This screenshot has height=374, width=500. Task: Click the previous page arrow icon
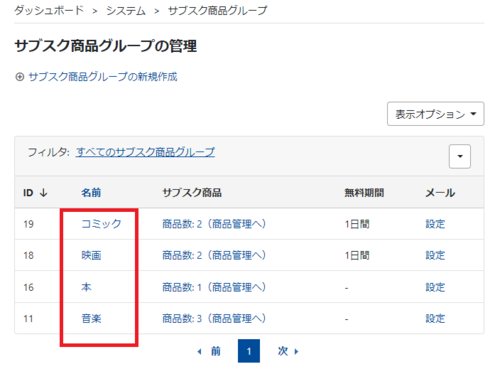[199, 351]
